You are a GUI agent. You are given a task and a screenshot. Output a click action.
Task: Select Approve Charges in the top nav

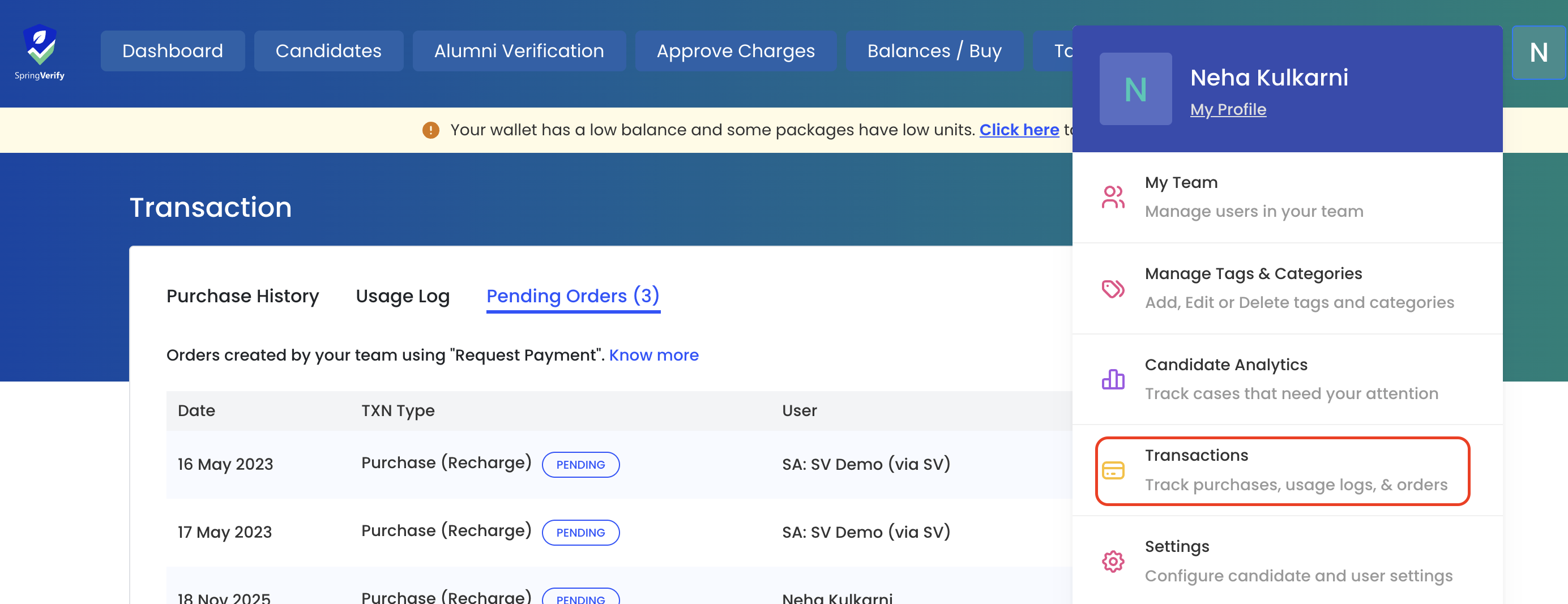pyautogui.click(x=734, y=51)
